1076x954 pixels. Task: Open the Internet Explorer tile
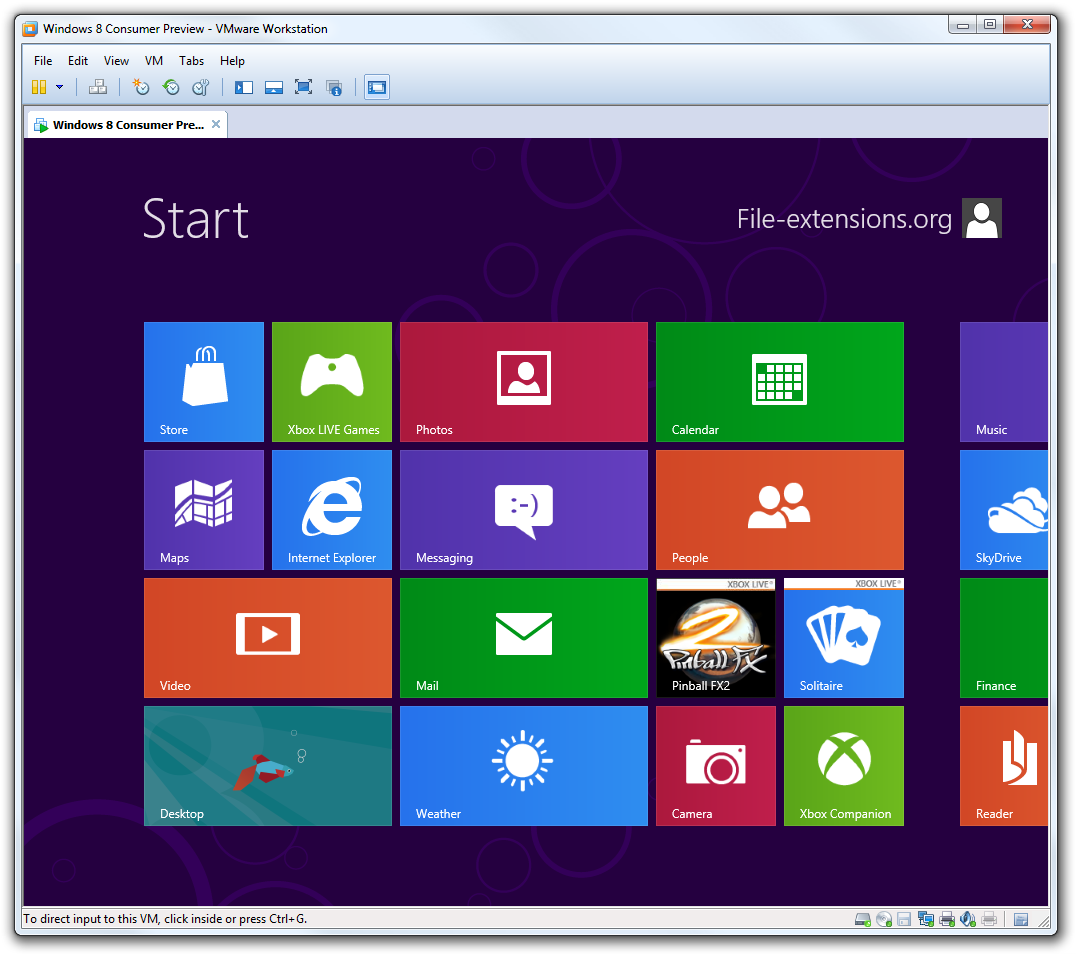[x=331, y=510]
